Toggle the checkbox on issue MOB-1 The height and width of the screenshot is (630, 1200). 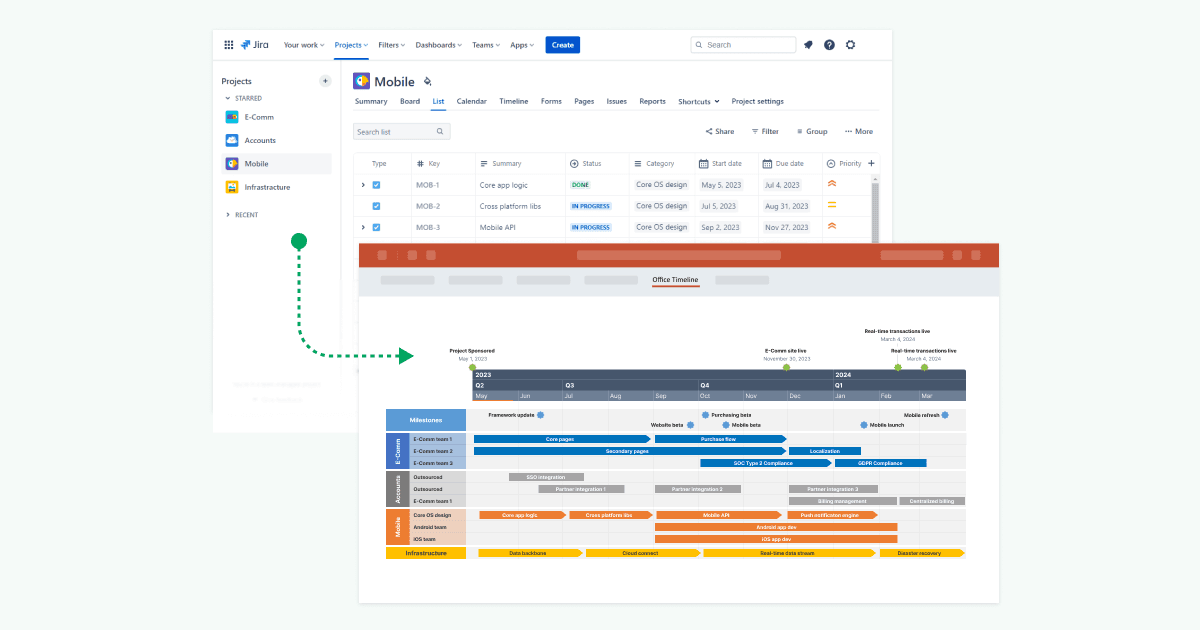point(377,184)
